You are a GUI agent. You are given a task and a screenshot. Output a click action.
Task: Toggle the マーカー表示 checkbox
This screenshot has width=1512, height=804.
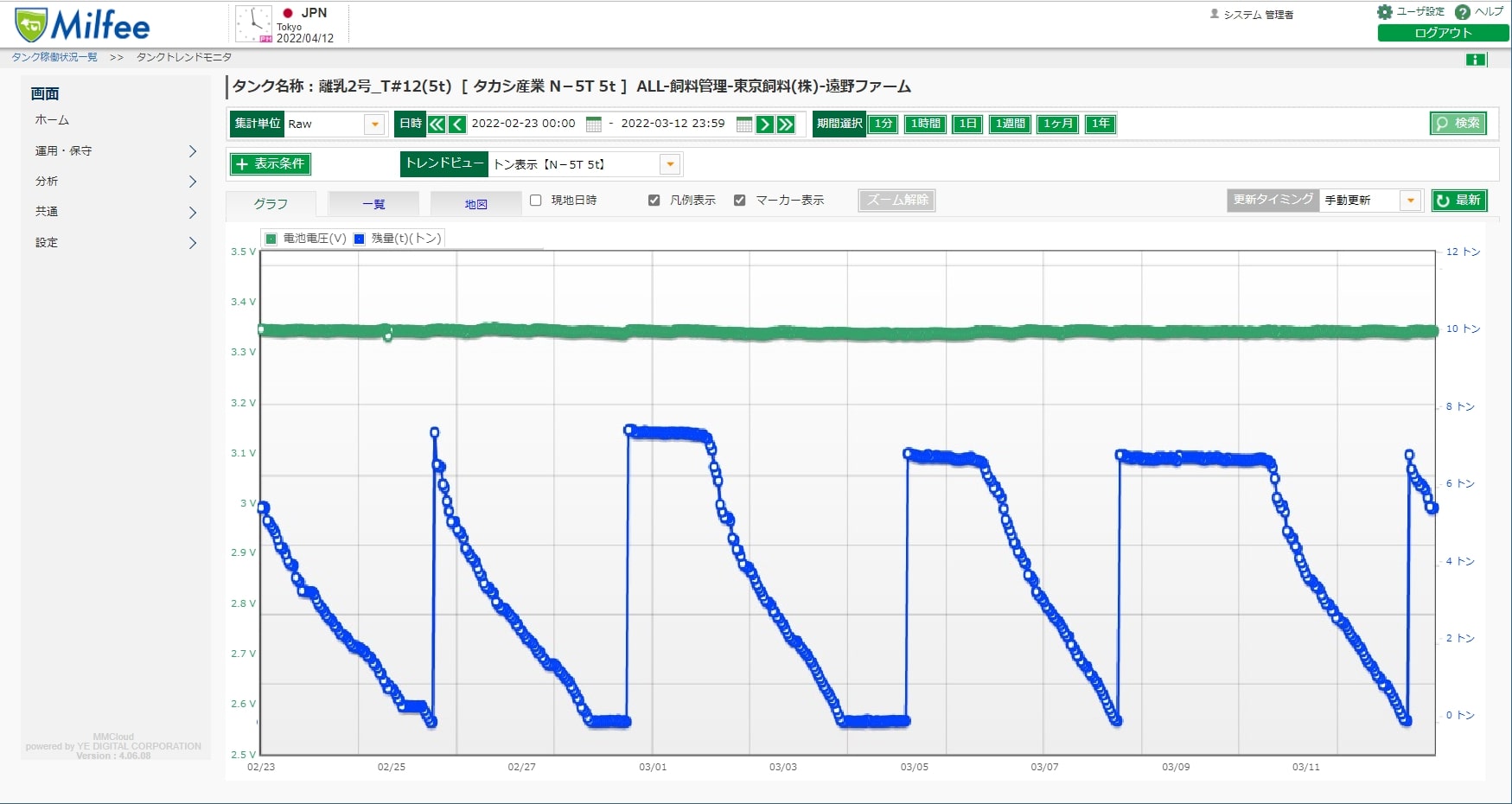pyautogui.click(x=740, y=201)
